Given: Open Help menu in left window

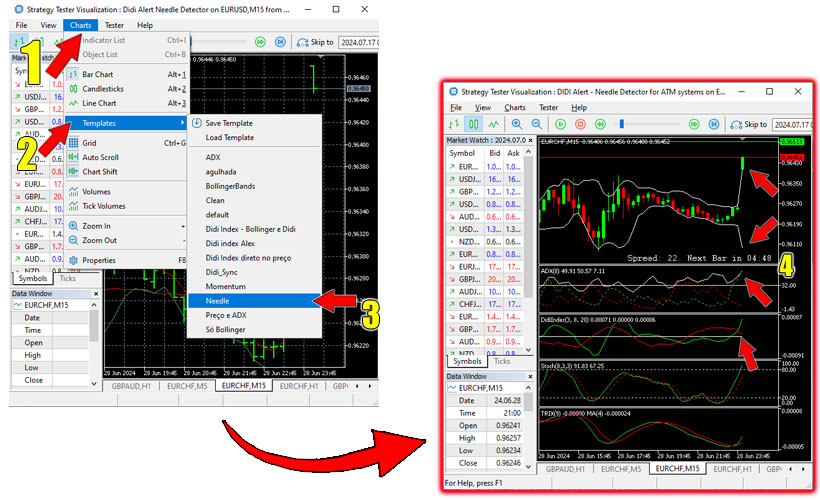Looking at the screenshot, I should click(145, 25).
